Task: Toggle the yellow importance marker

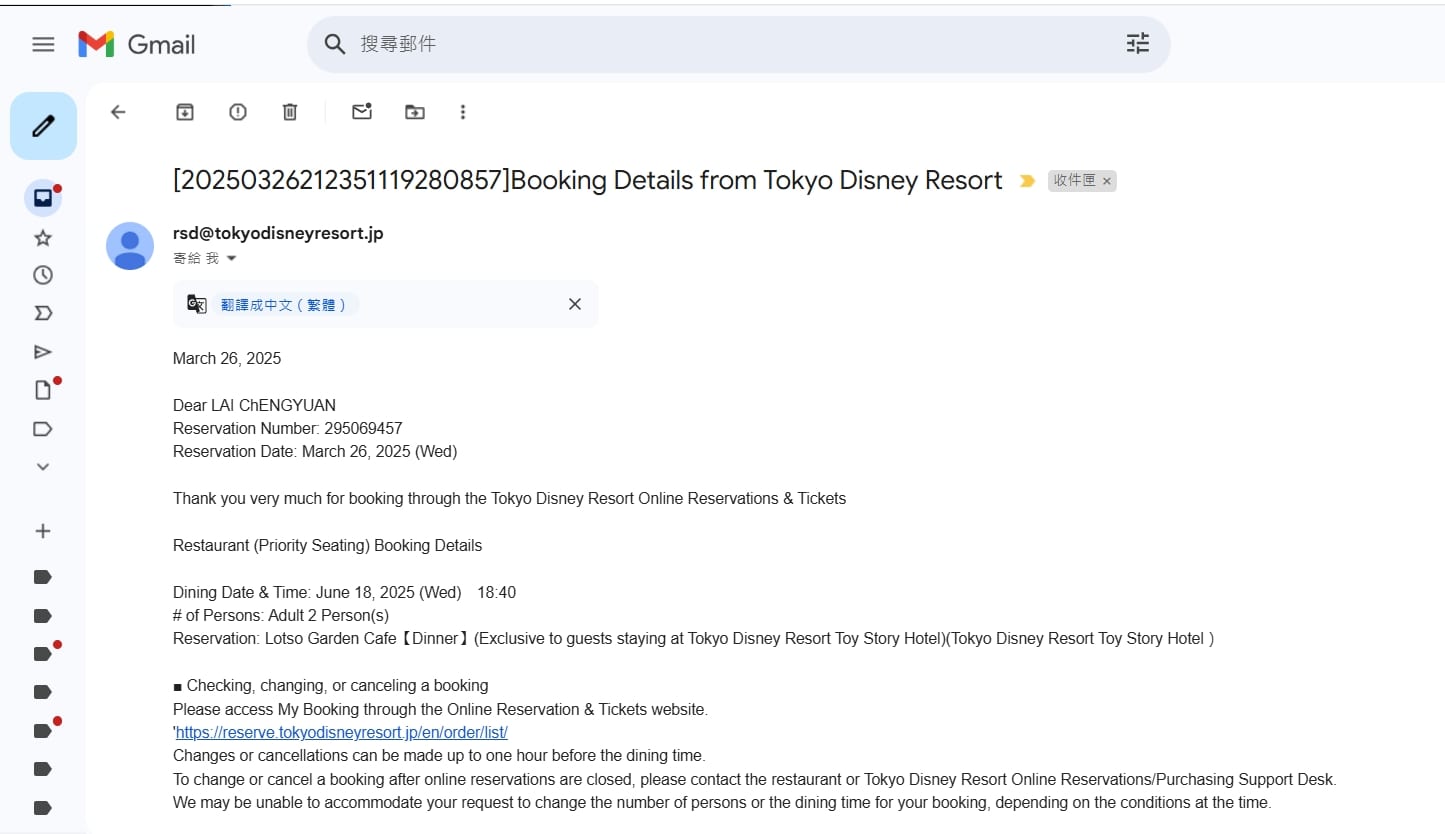Action: point(1027,181)
